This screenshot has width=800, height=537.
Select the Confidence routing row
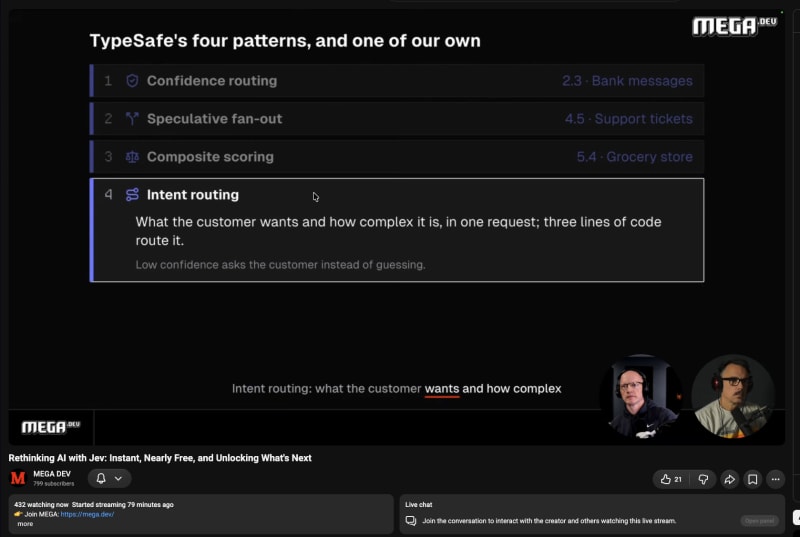[397, 81]
